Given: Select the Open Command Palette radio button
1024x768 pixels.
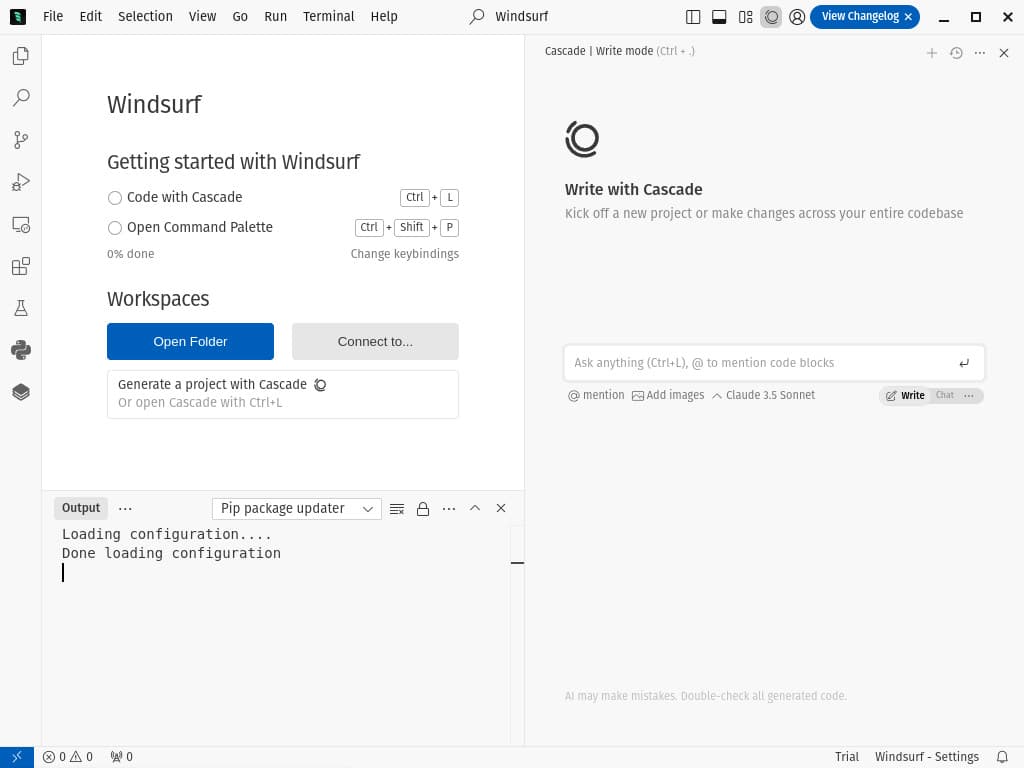Looking at the screenshot, I should 115,227.
